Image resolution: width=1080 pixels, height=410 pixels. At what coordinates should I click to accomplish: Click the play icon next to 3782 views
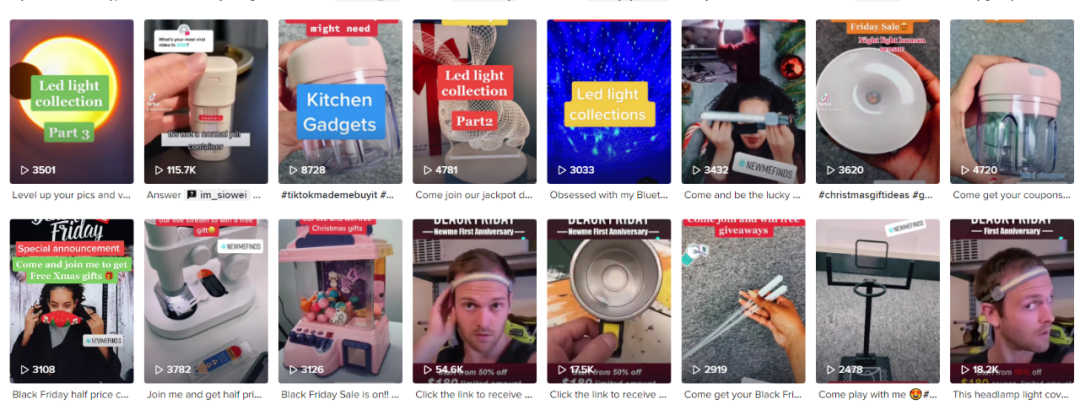tap(159, 370)
